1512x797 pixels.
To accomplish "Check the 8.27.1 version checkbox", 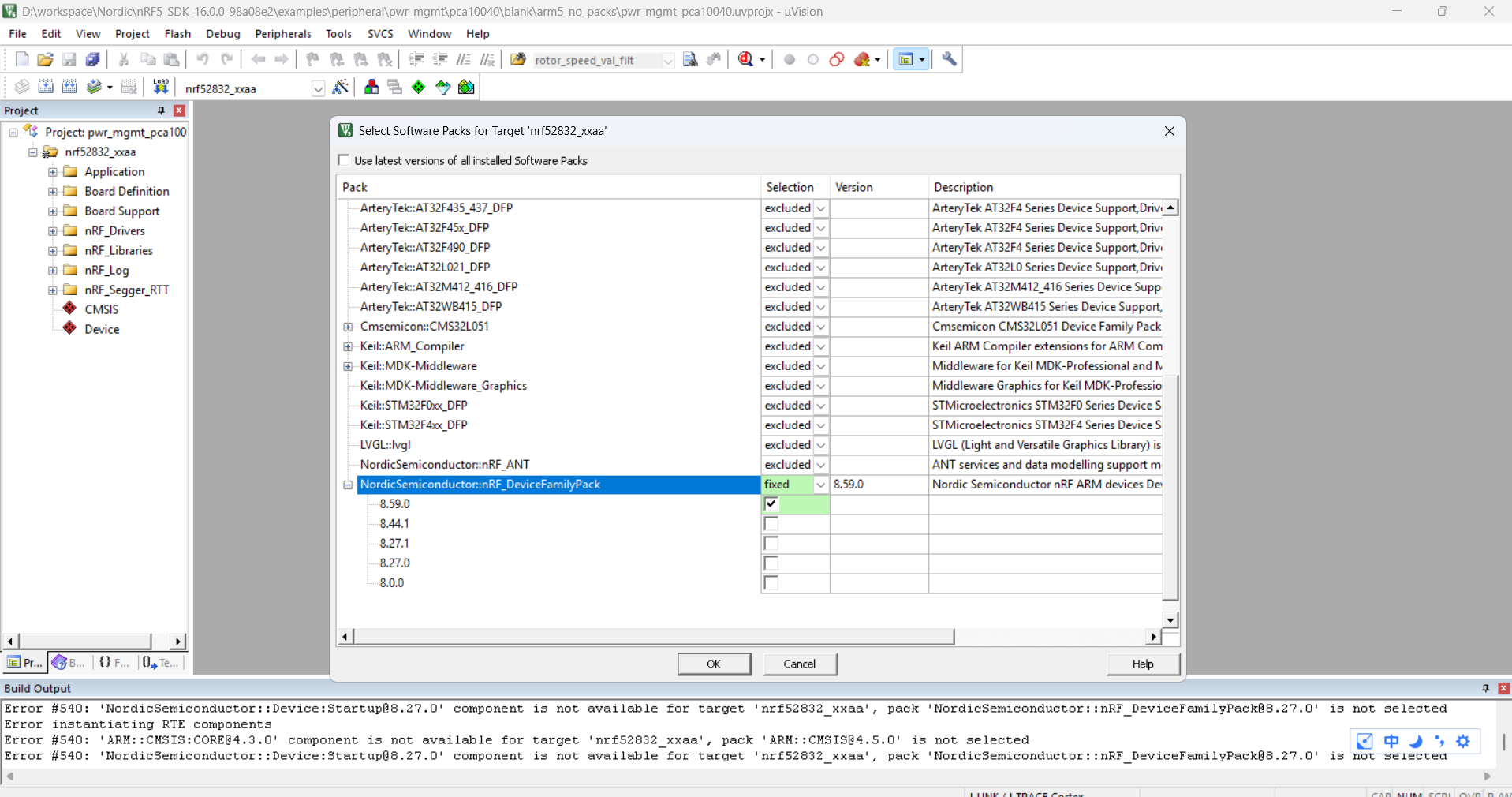I will pos(771,544).
